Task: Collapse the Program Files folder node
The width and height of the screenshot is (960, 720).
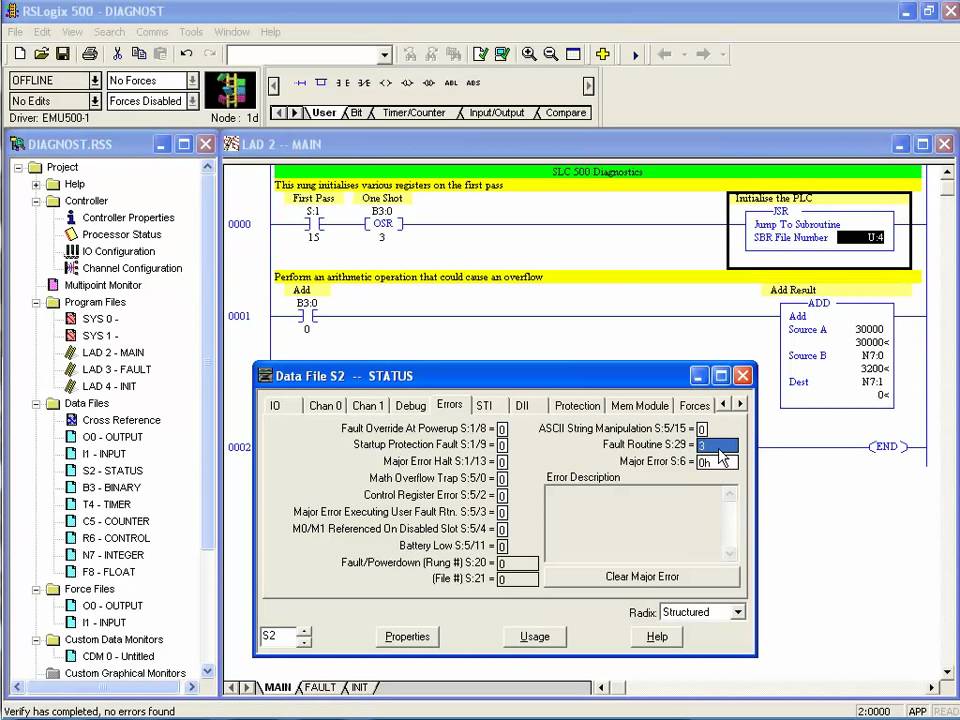Action: (36, 302)
